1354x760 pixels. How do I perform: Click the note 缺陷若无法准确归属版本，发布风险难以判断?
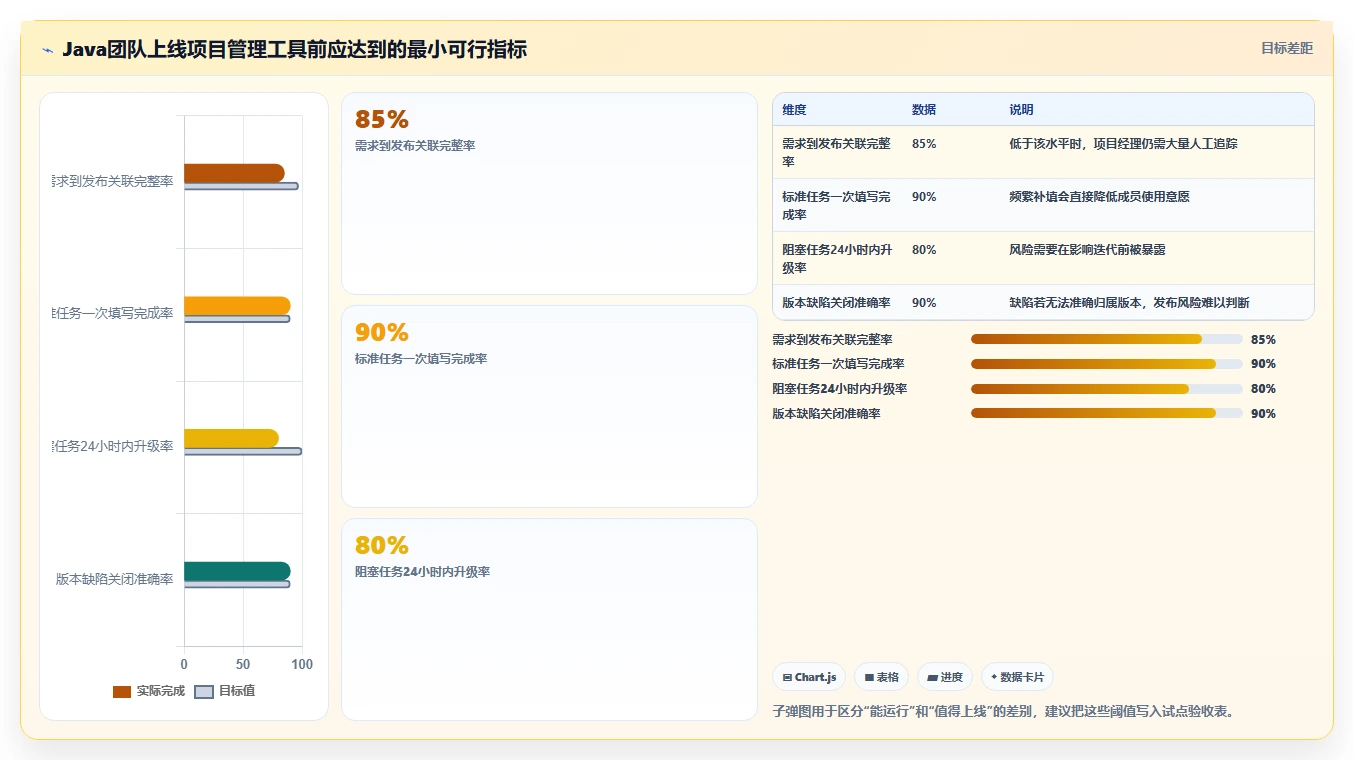coord(1129,302)
